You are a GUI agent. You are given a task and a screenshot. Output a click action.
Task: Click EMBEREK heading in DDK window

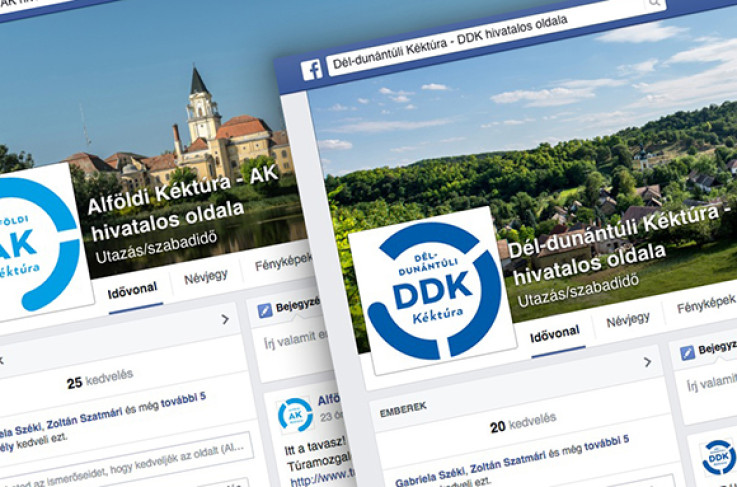coord(403,407)
